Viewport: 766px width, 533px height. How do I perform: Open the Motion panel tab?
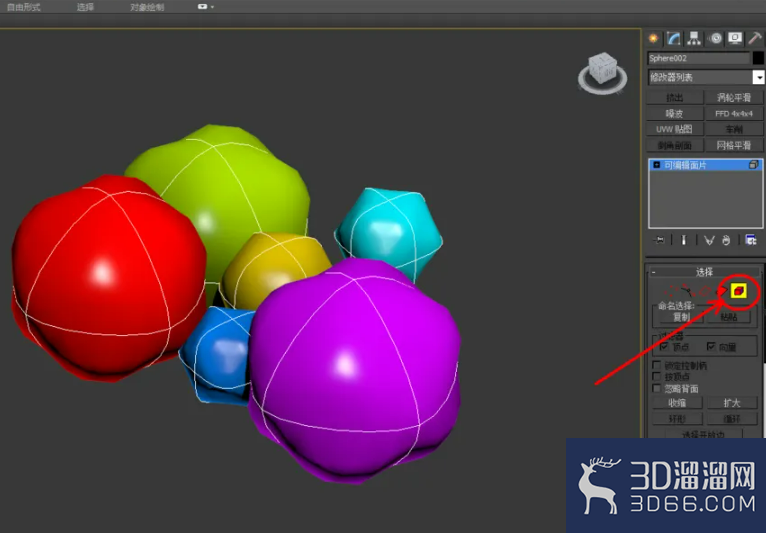click(x=715, y=38)
